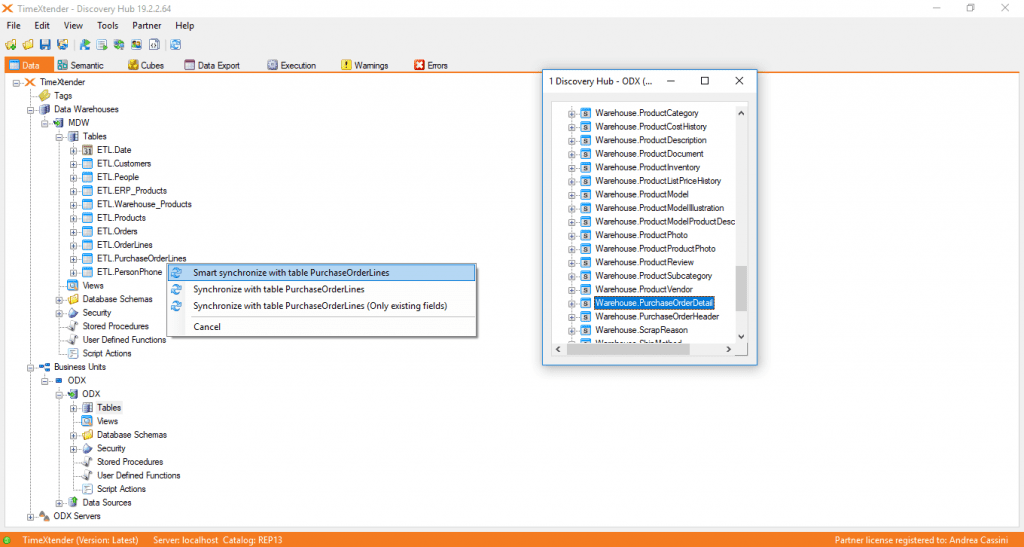Click ODX window vertical scrollbar down arrow

click(741, 337)
